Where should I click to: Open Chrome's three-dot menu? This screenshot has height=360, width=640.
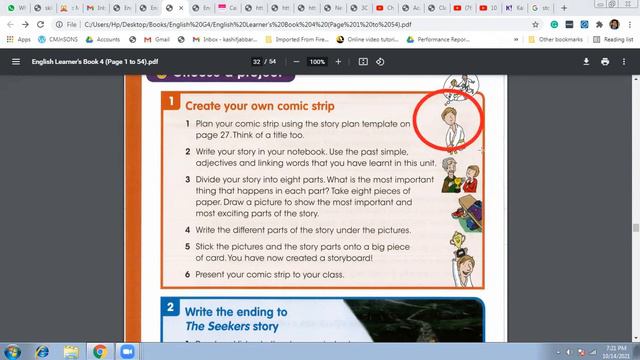[630, 24]
